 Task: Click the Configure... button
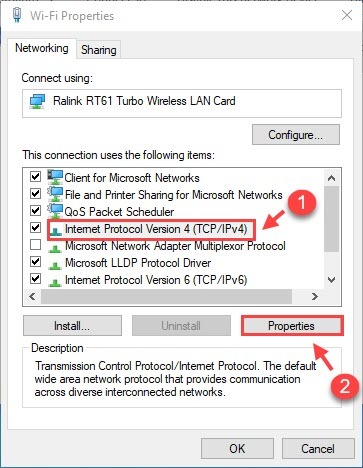[x=296, y=135]
